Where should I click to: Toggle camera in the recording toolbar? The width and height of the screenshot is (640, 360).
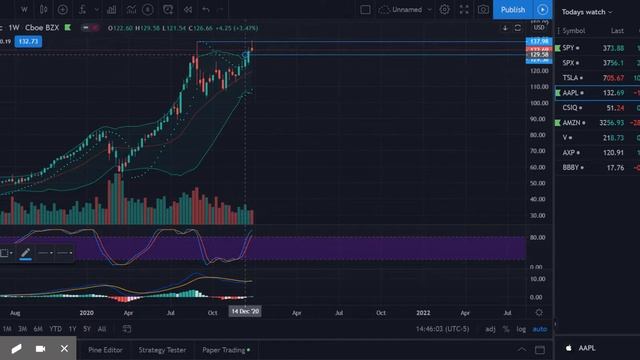click(40, 349)
